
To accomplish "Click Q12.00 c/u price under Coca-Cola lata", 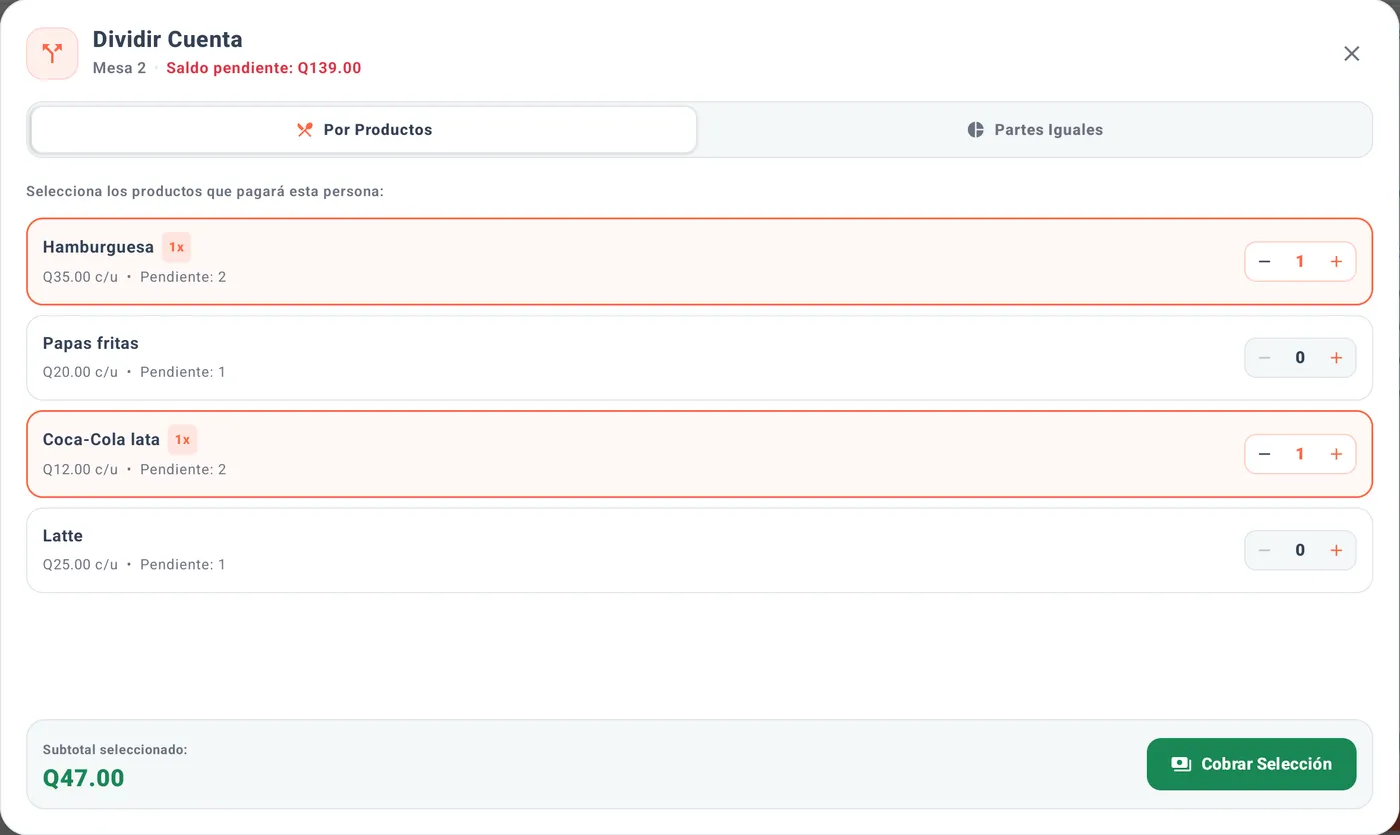I will [x=80, y=469].
